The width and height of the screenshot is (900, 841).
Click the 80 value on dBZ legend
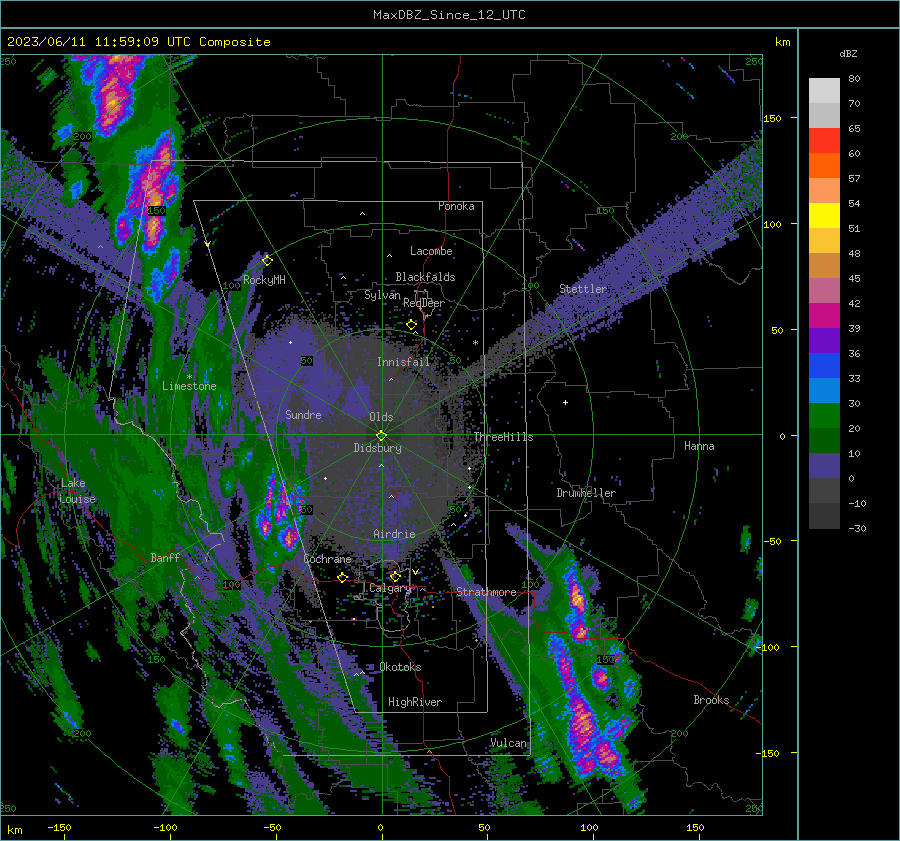click(854, 79)
